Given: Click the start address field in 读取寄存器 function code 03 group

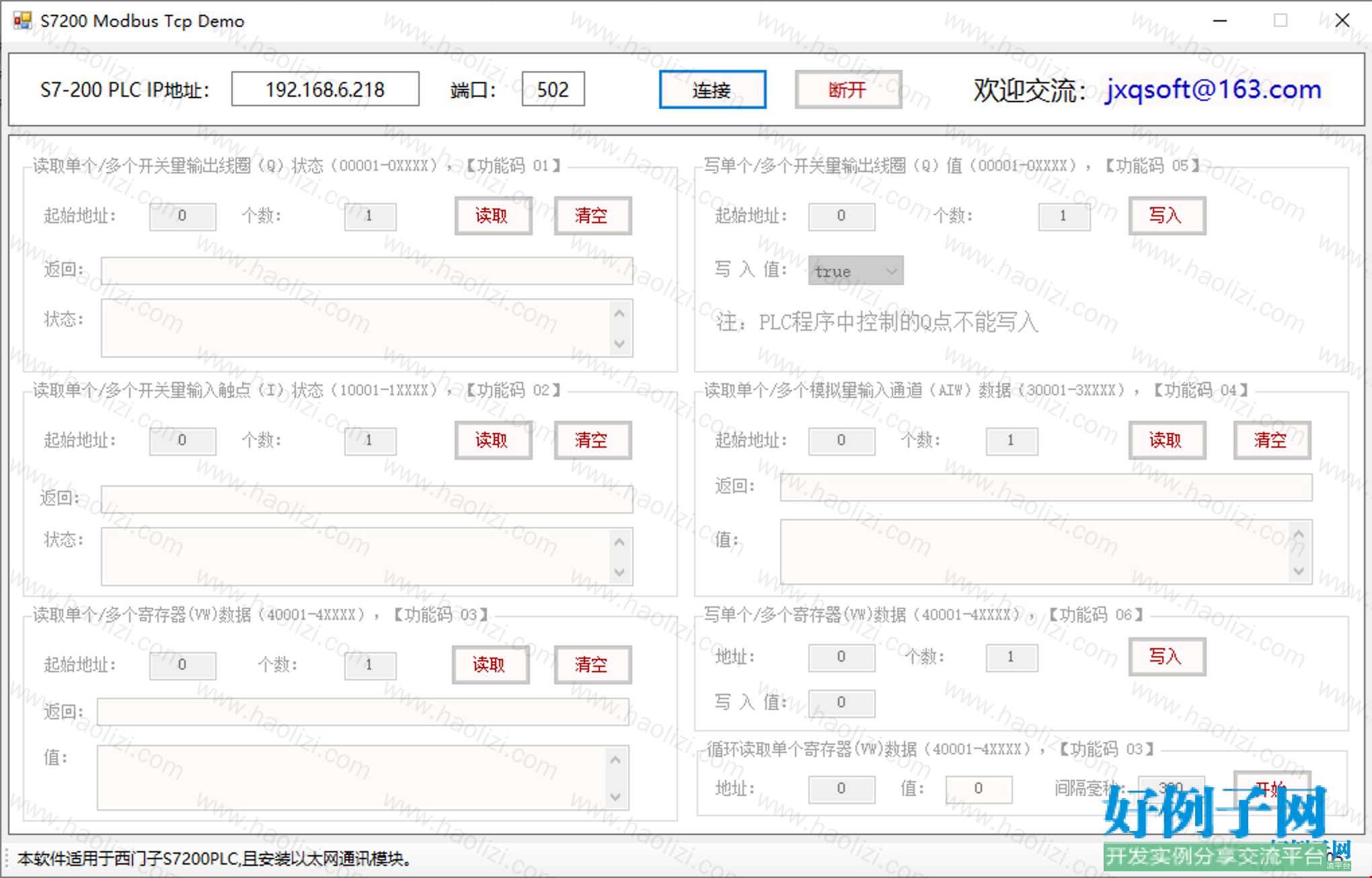Looking at the screenshot, I should pyautogui.click(x=183, y=666).
